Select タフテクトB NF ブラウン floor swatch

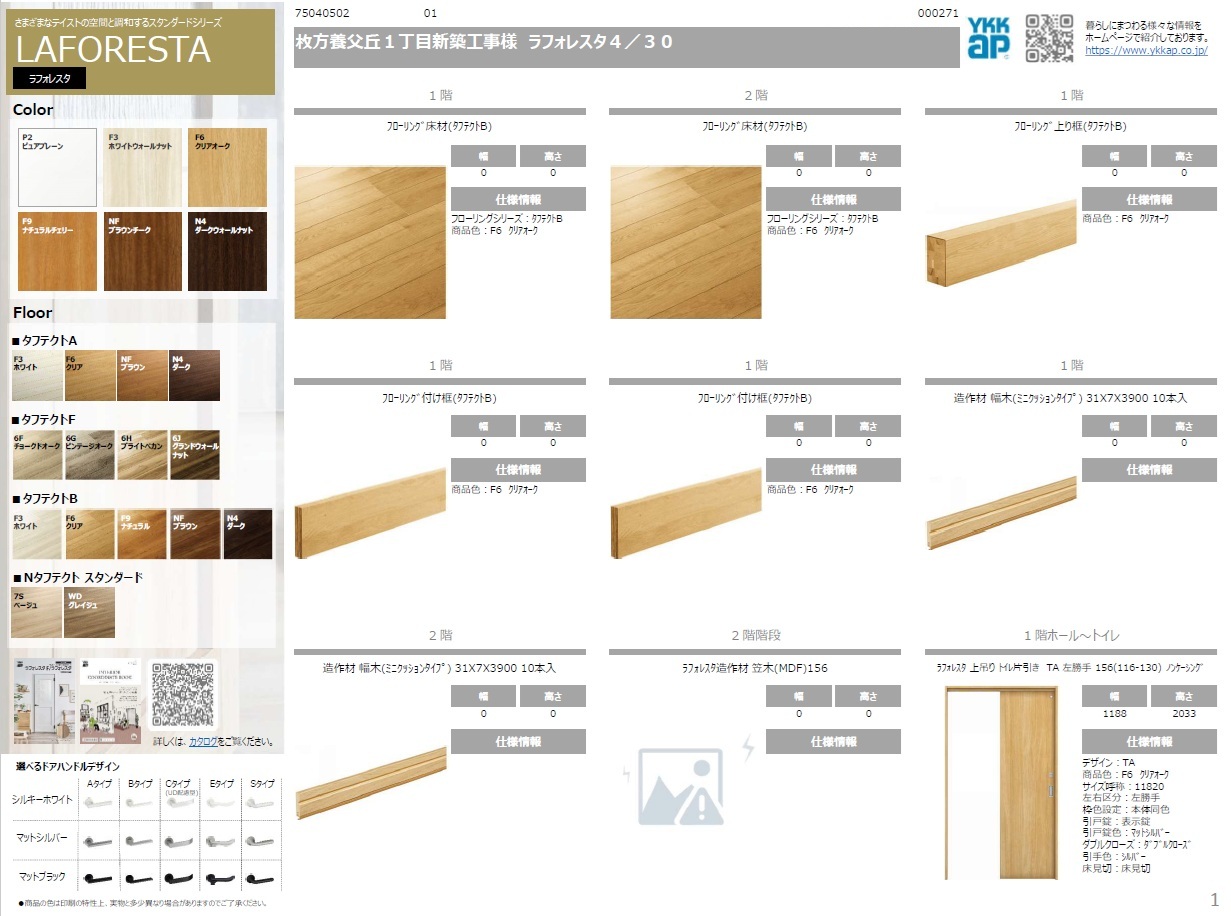tap(195, 534)
